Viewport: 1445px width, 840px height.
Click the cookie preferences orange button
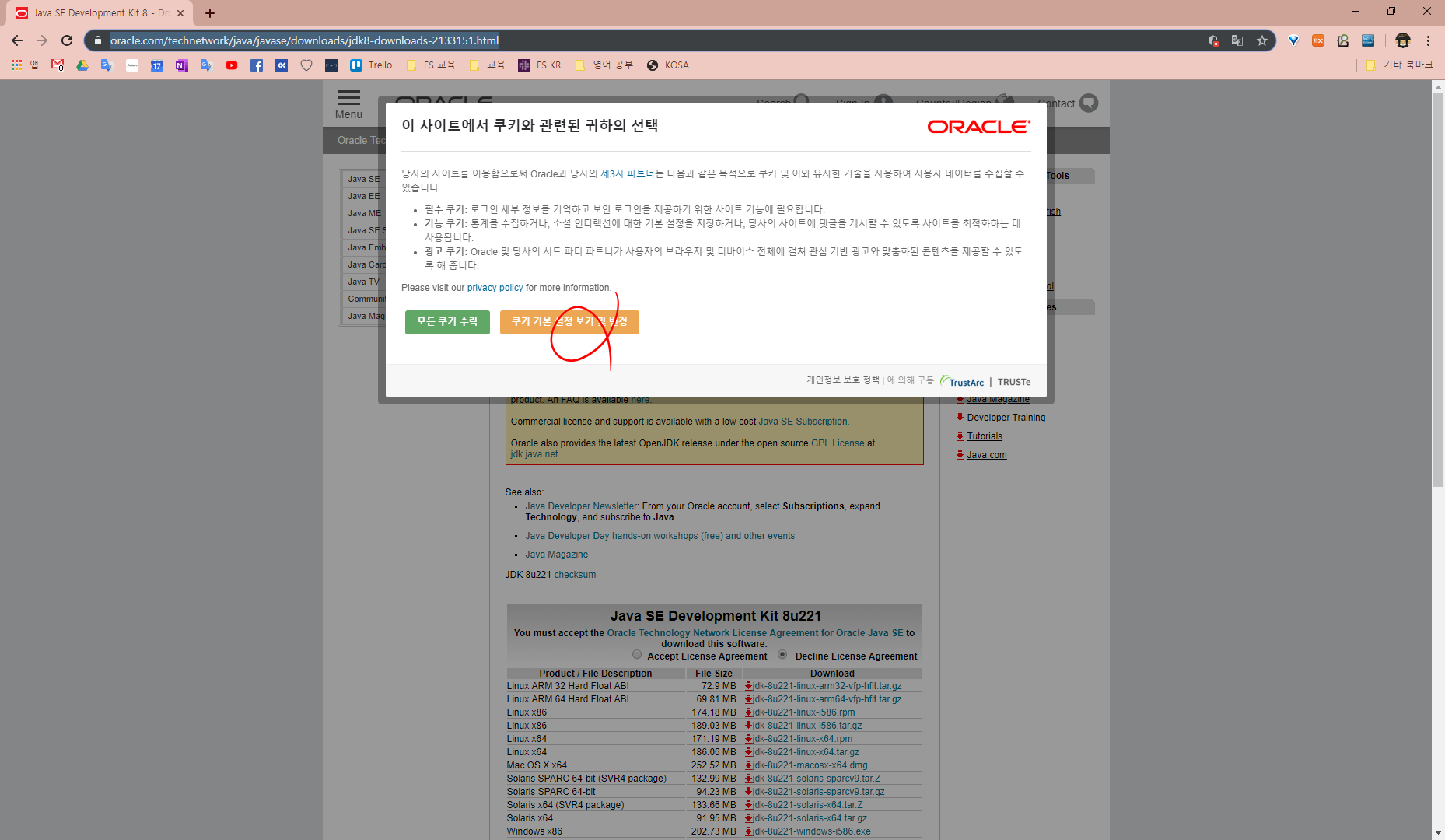coord(569,322)
